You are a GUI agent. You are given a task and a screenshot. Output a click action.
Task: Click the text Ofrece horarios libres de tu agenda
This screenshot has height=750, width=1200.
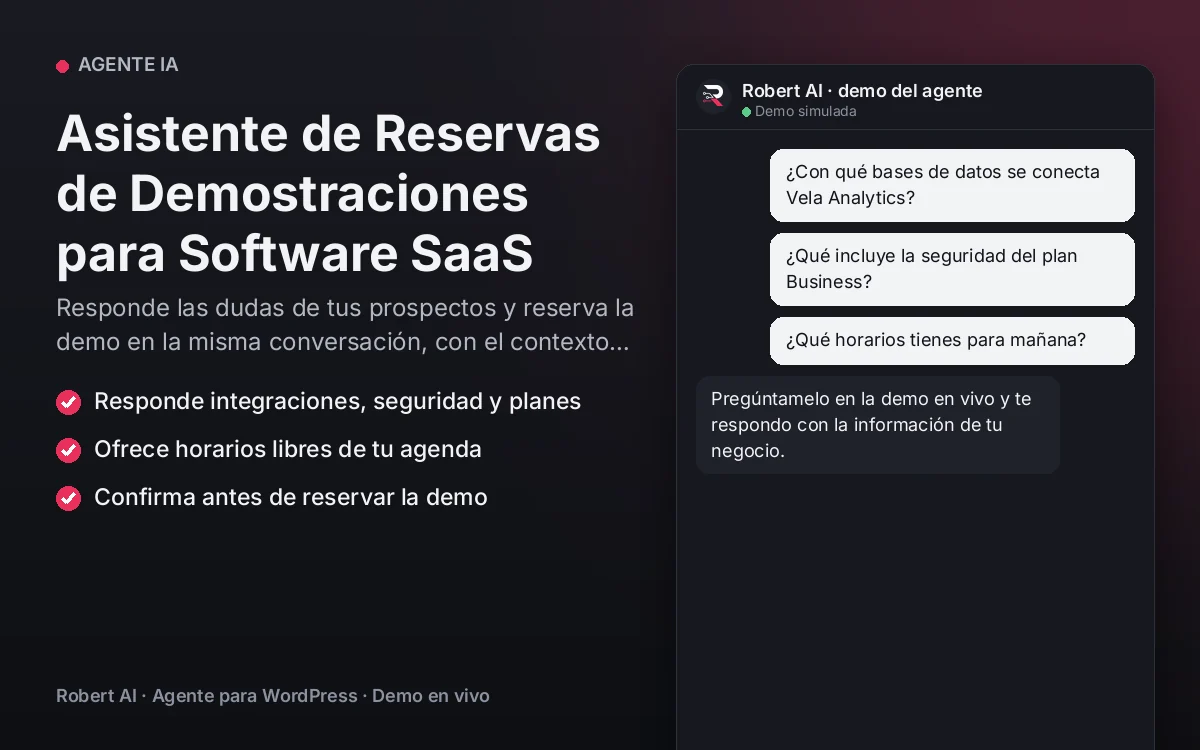[288, 449]
